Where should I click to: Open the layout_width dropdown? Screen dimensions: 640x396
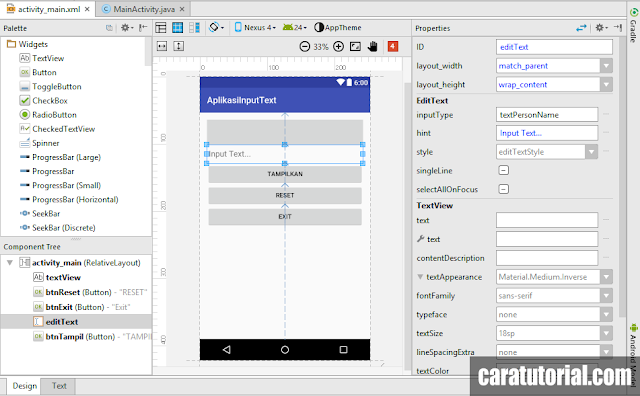coord(607,66)
